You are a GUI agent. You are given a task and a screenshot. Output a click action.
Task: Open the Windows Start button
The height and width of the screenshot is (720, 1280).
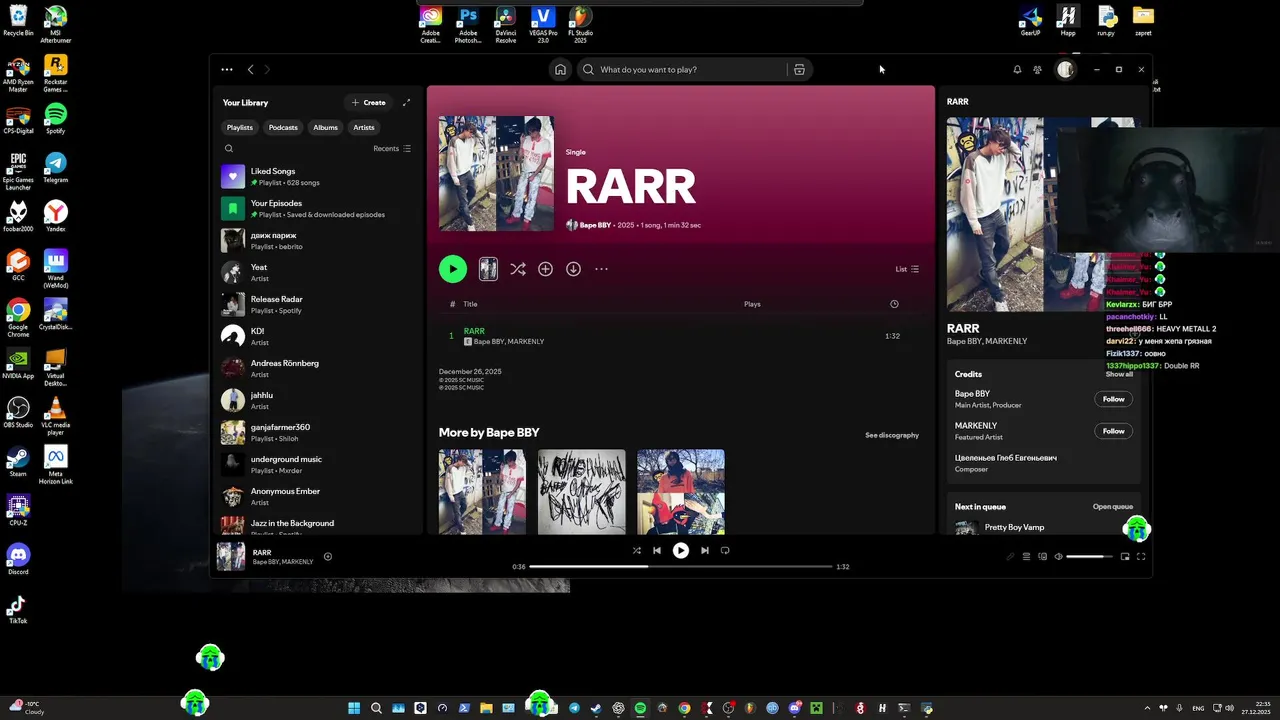tap(354, 708)
